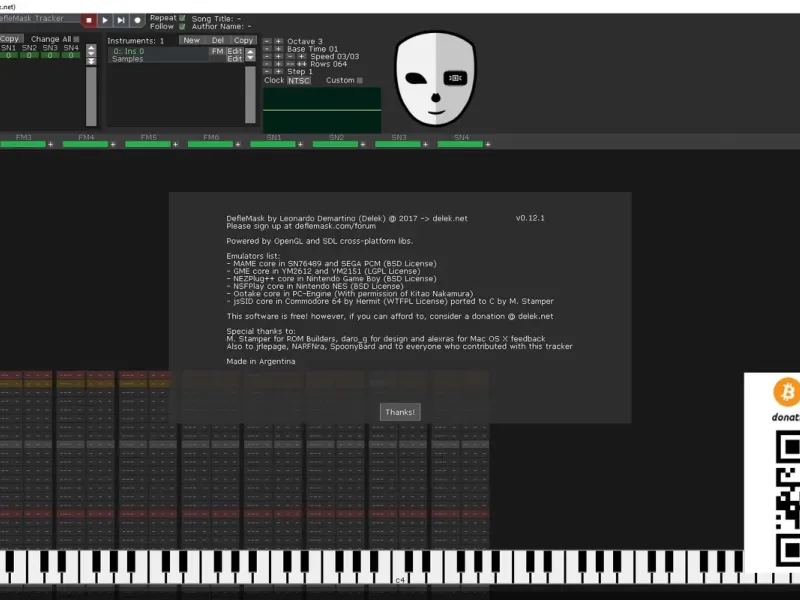
Task: Enable the Change All checkbox
Action: coord(77,39)
